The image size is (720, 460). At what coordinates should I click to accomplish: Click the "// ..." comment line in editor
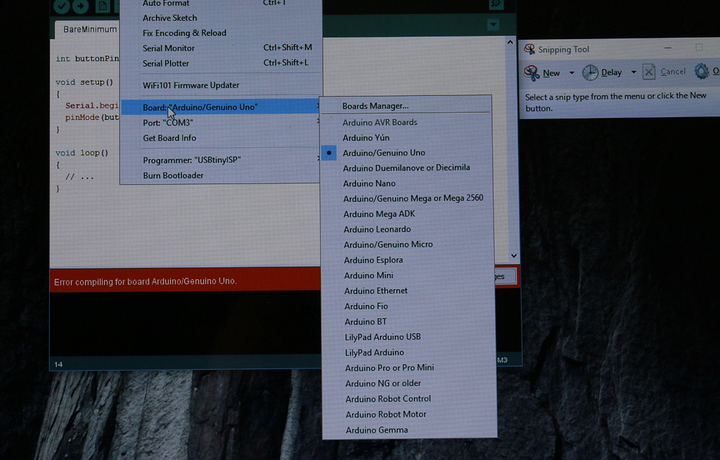(79, 176)
